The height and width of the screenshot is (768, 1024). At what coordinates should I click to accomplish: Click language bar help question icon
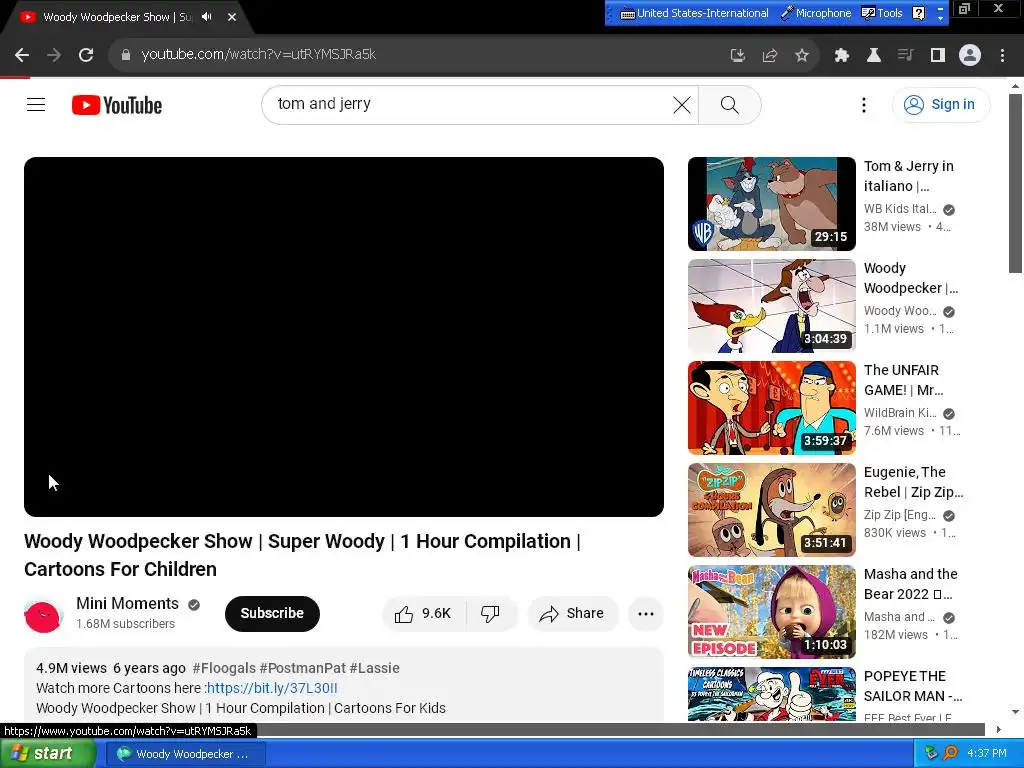[x=918, y=13]
